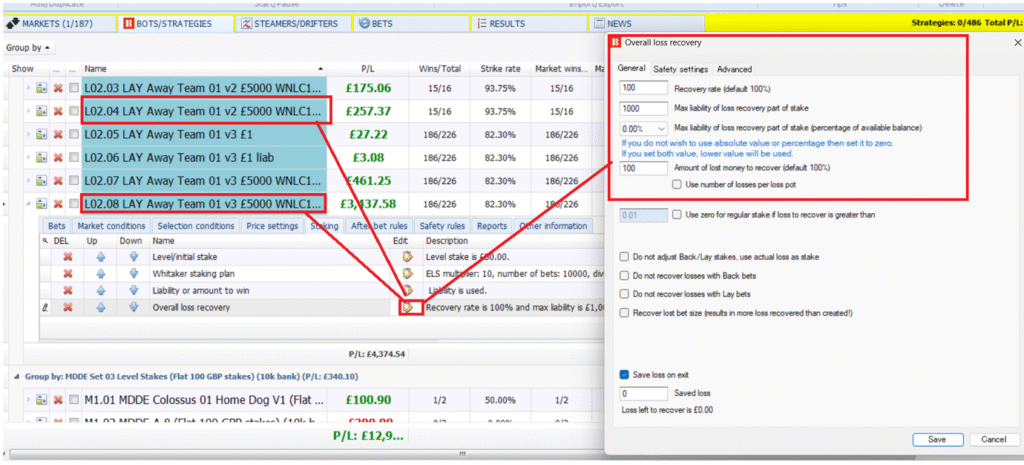Sort strategies by the Name column header
1024x465 pixels.
[x=204, y=69]
